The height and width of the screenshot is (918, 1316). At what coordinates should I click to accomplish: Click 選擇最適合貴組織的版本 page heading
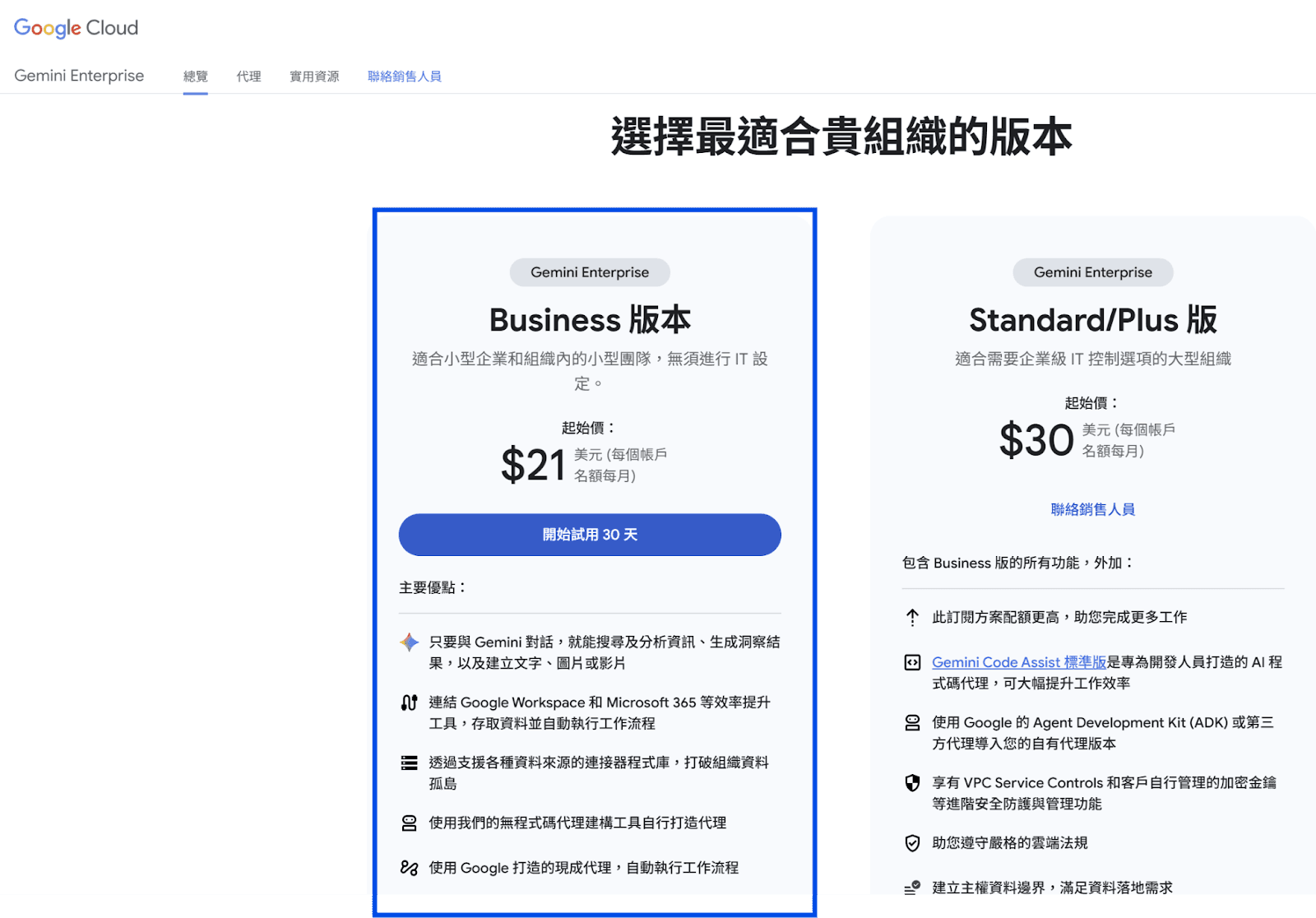coord(841,136)
